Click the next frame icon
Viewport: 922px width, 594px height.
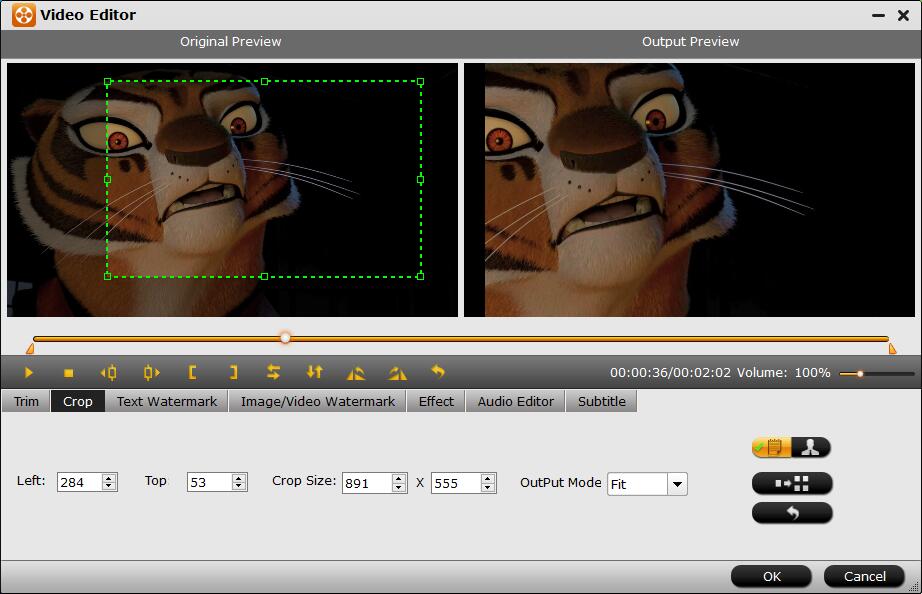151,373
